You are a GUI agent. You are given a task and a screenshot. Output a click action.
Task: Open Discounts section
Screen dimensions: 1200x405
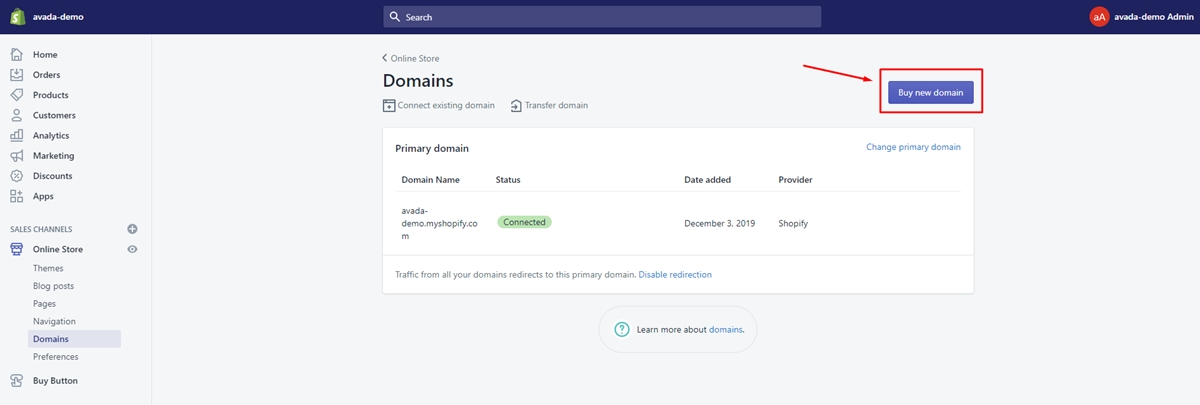click(x=52, y=176)
